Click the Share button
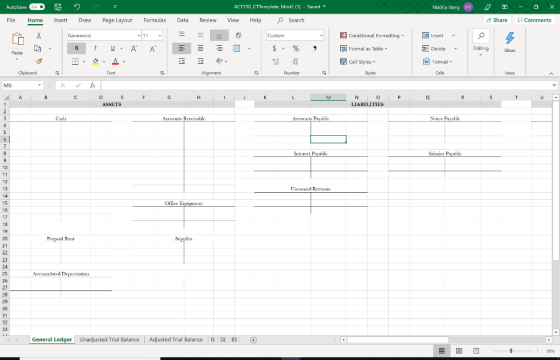560x360 pixels. [496, 20]
